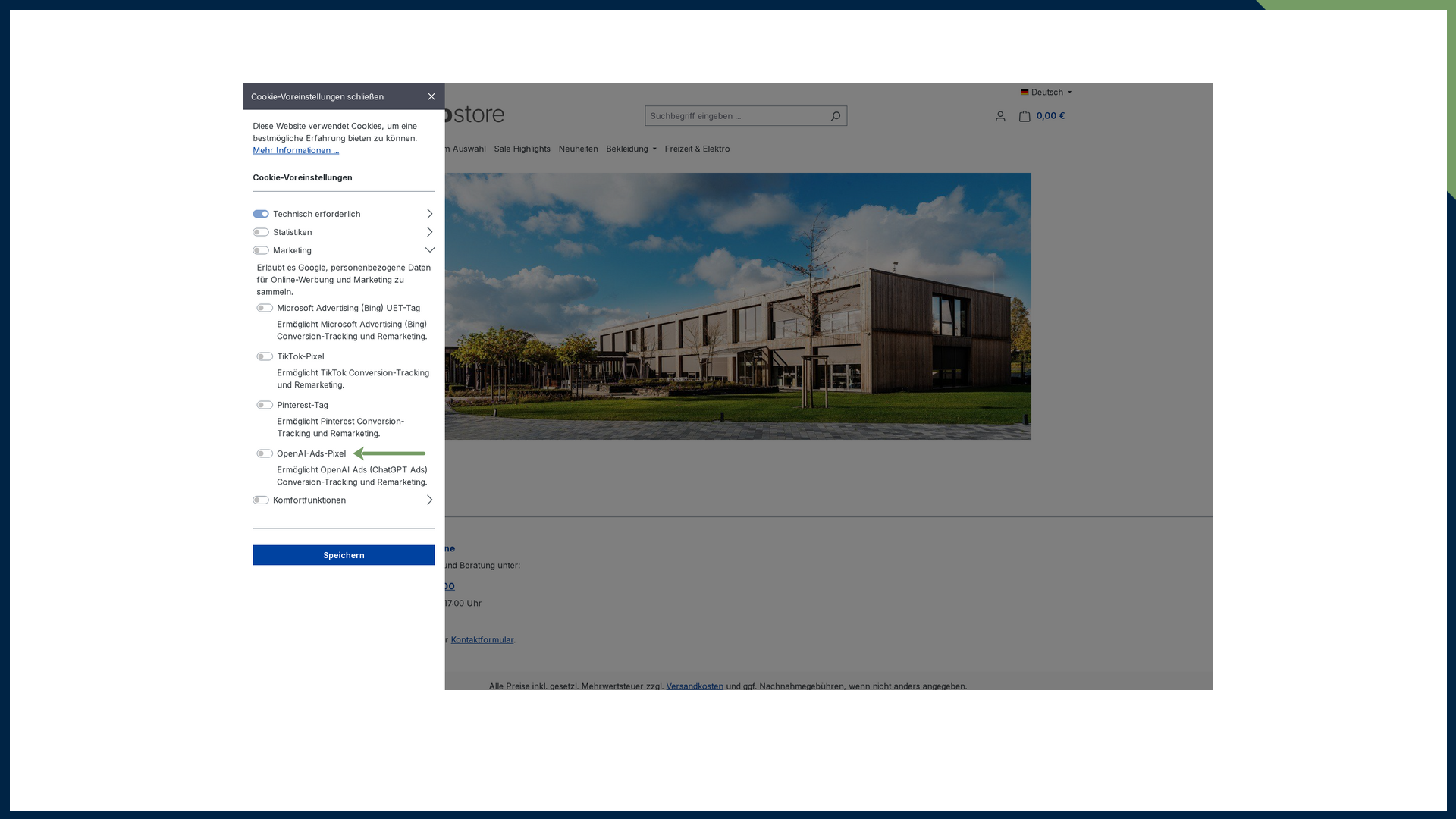The image size is (1456, 819).
Task: Select Sale Highlights menu item
Action: (522, 149)
